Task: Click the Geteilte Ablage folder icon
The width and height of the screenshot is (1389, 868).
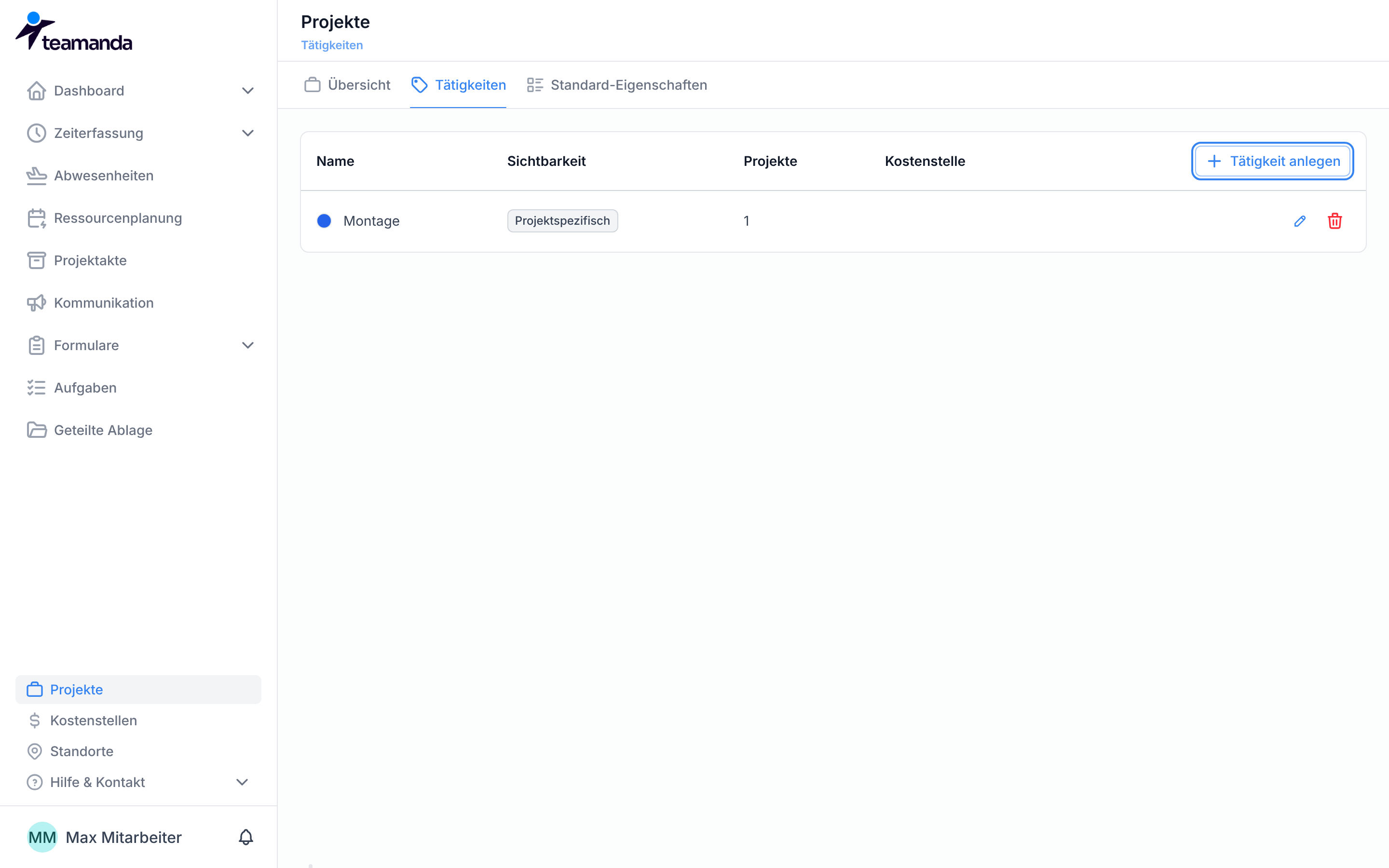Action: click(x=36, y=431)
